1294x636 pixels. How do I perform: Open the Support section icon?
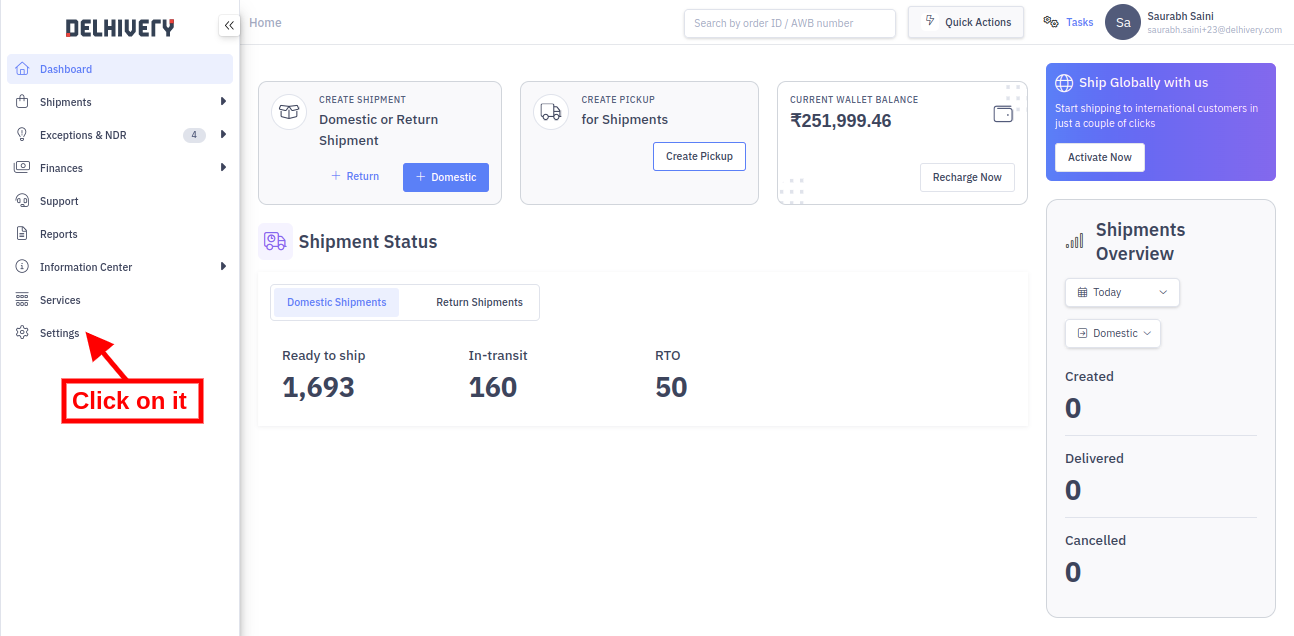[21, 200]
